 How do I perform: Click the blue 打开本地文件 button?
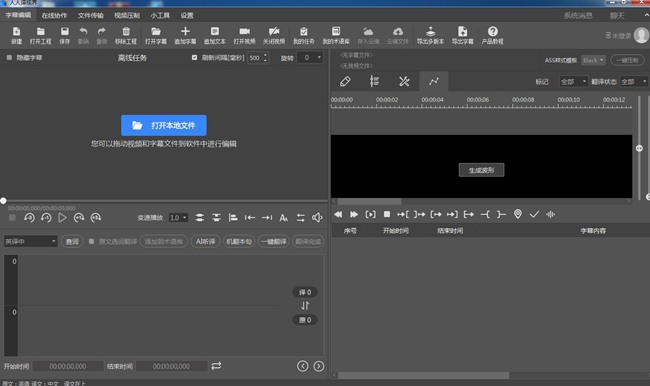tap(164, 125)
